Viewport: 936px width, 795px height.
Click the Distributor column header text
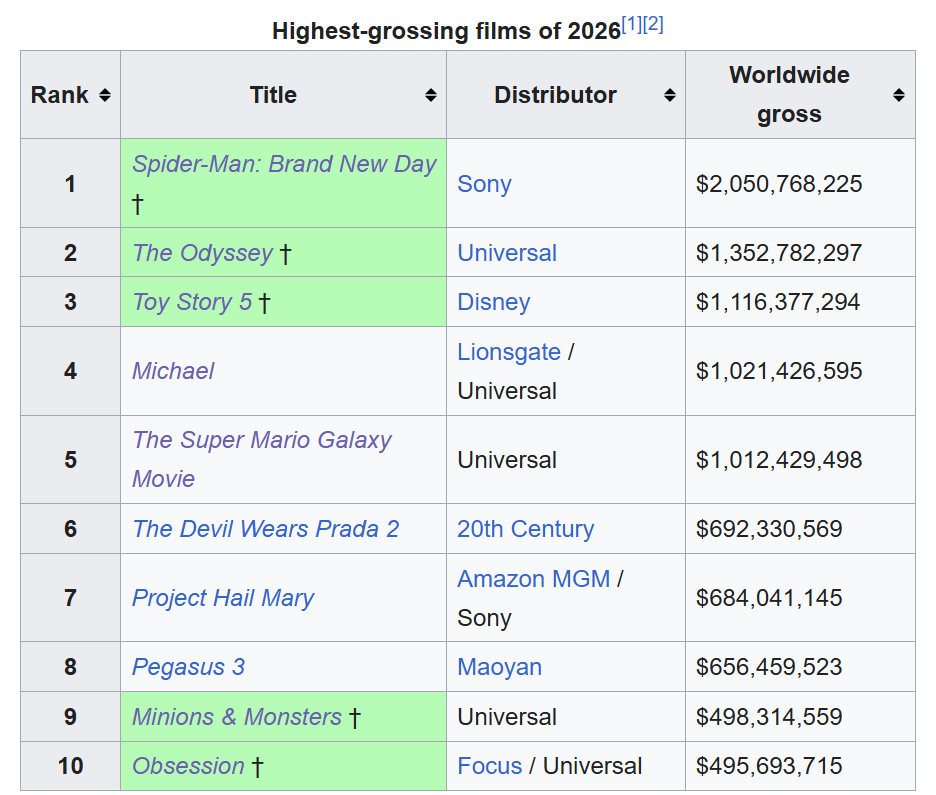click(x=555, y=95)
